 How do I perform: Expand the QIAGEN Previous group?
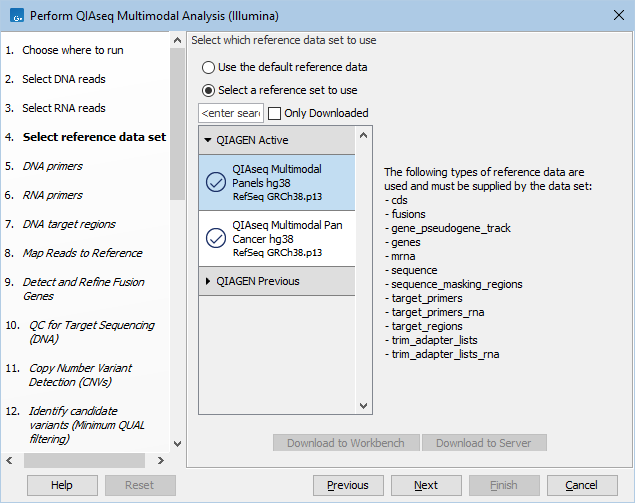click(x=208, y=281)
